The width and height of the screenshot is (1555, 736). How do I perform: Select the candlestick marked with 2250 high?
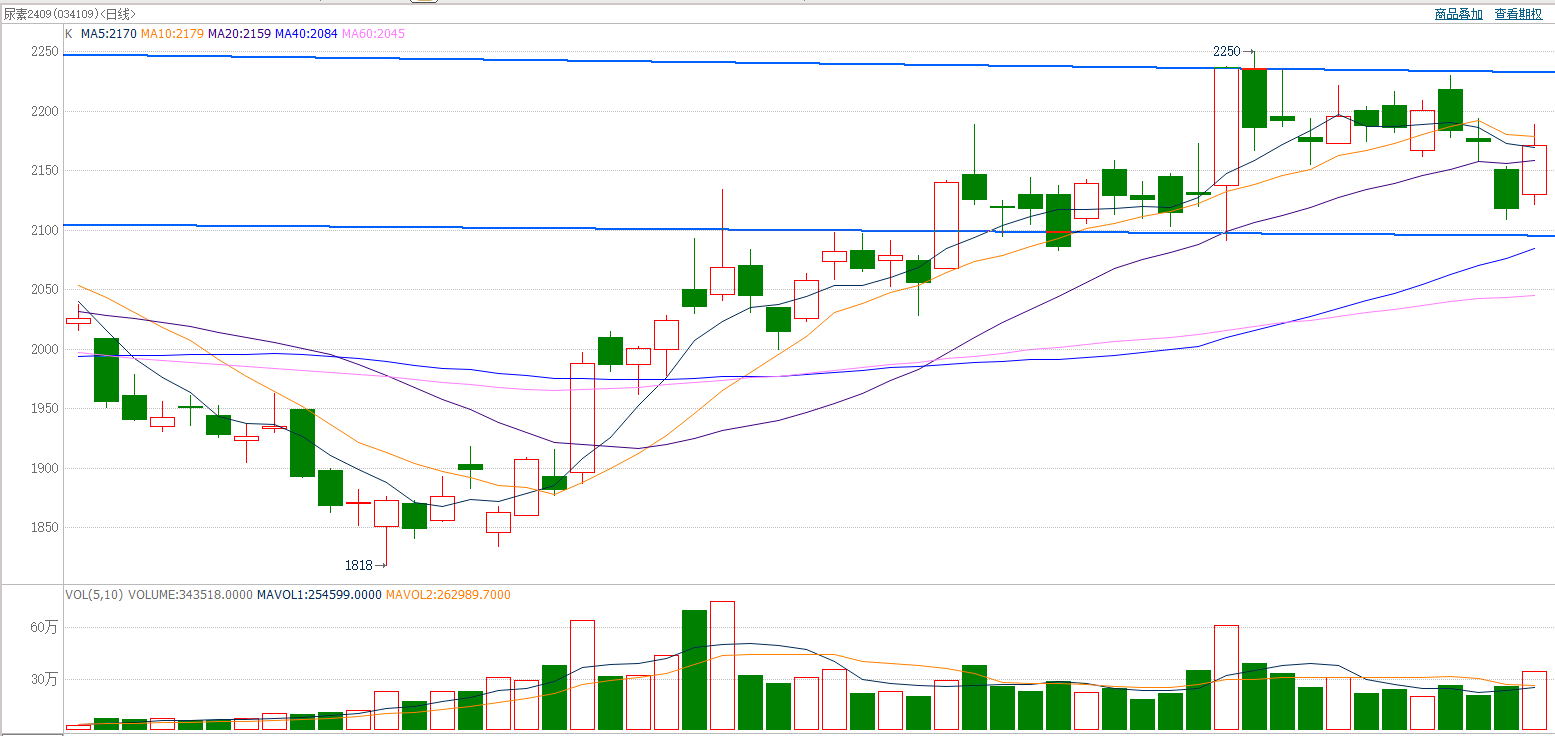(1254, 98)
